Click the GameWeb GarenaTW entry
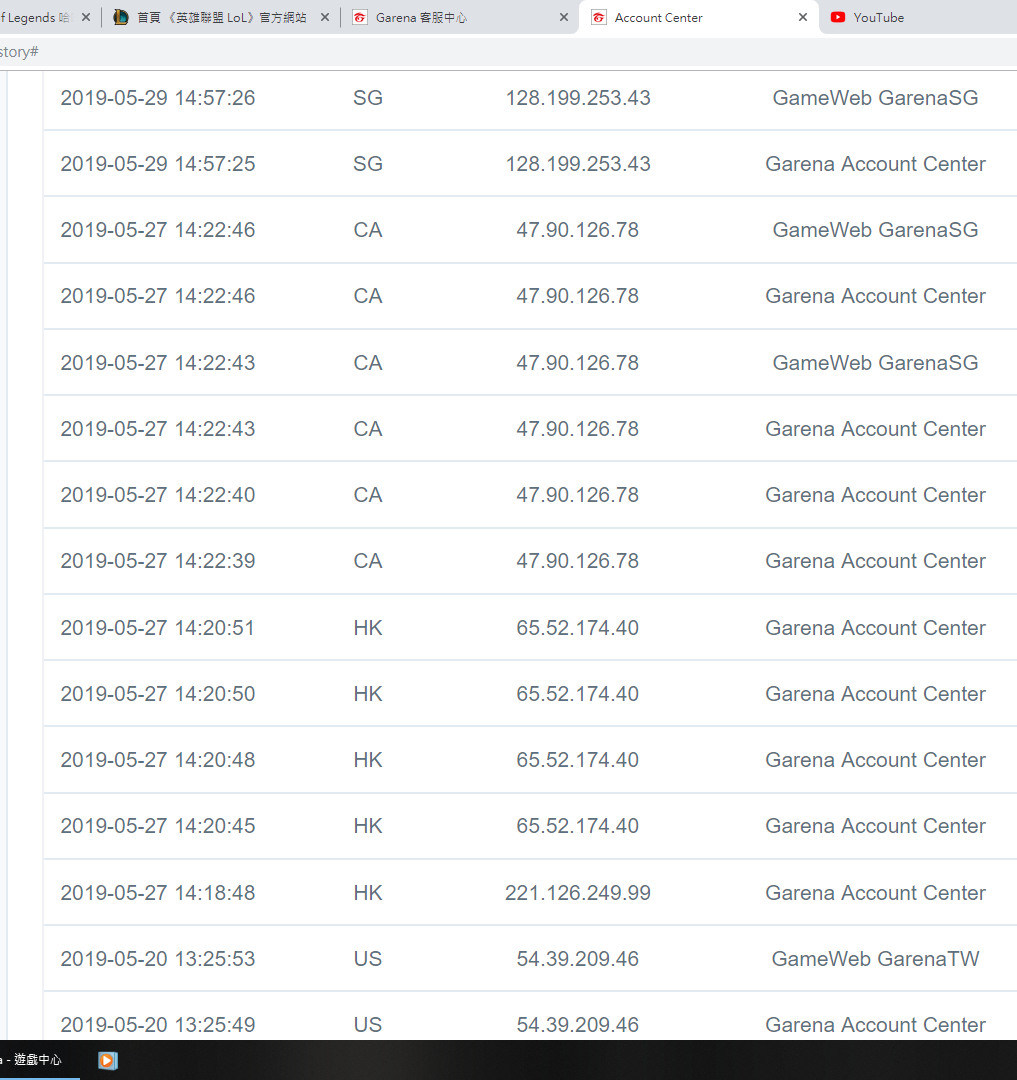Screen dimensions: 1017x1080 pyautogui.click(x=875, y=959)
